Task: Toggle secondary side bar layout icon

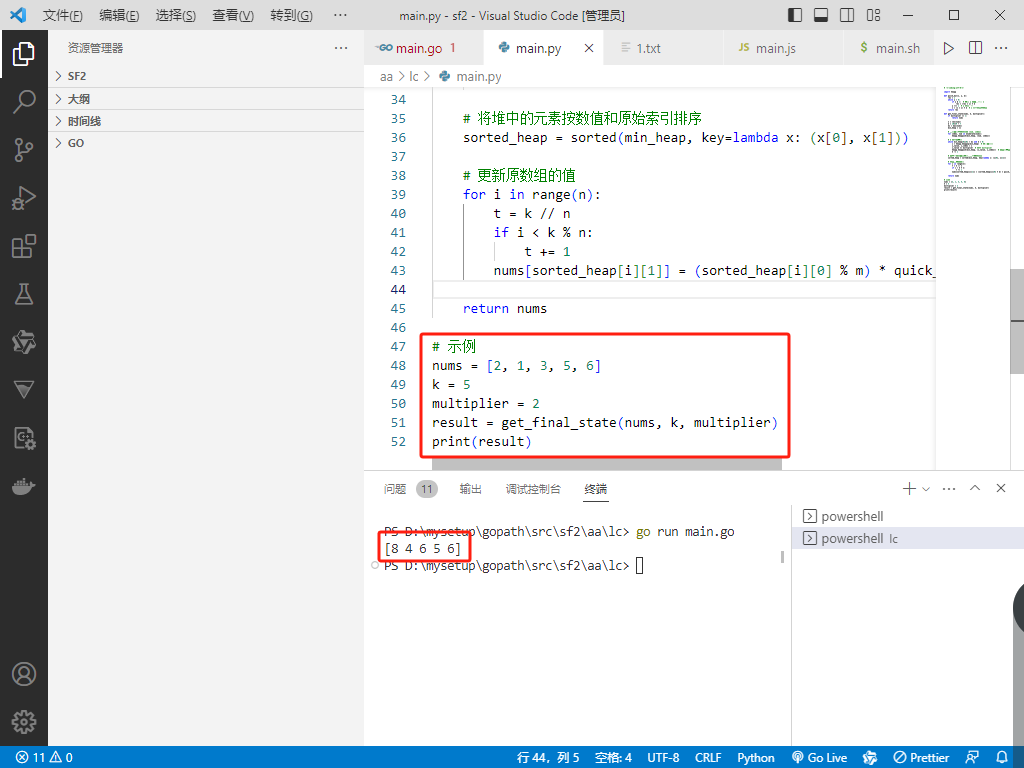Action: pyautogui.click(x=847, y=15)
